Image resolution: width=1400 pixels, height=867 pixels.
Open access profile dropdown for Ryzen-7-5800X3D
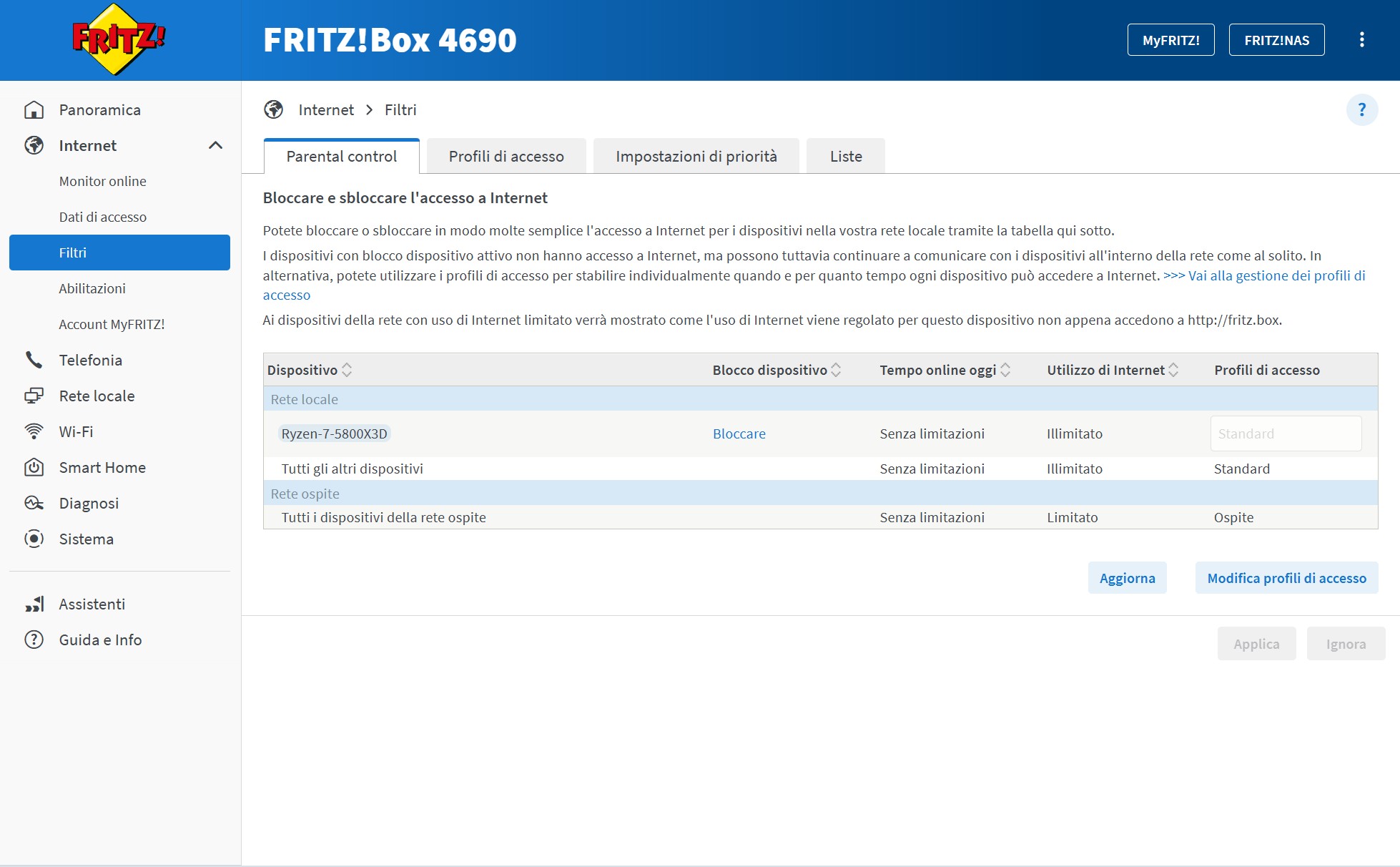pos(1286,433)
